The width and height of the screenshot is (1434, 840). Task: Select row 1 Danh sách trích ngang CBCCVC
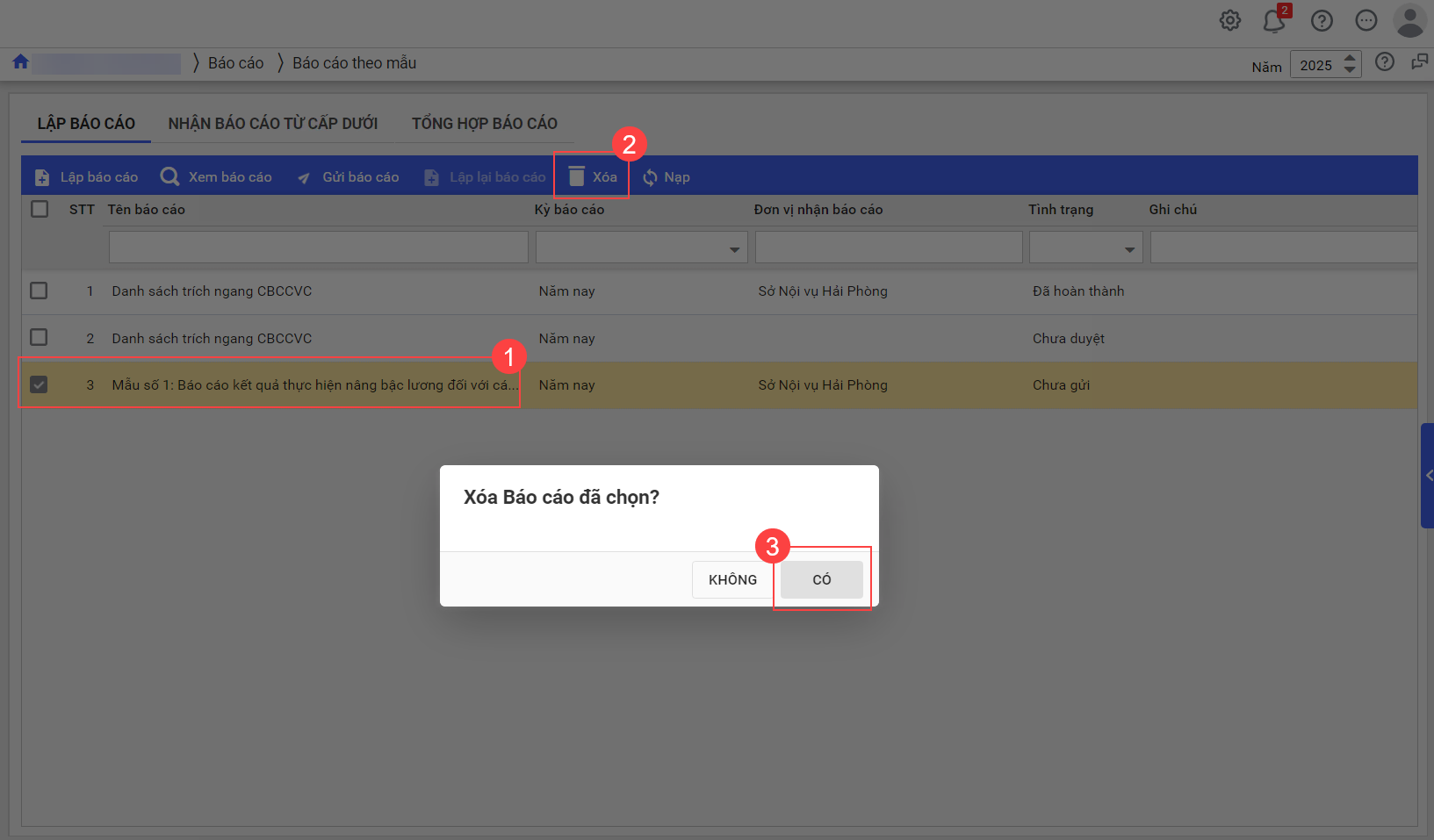coord(212,291)
